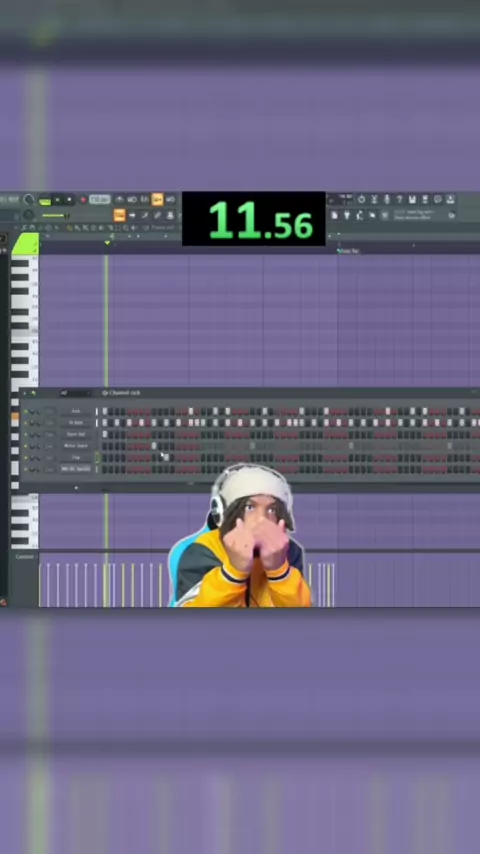Enable first step of Clap channel

click(x=105, y=458)
